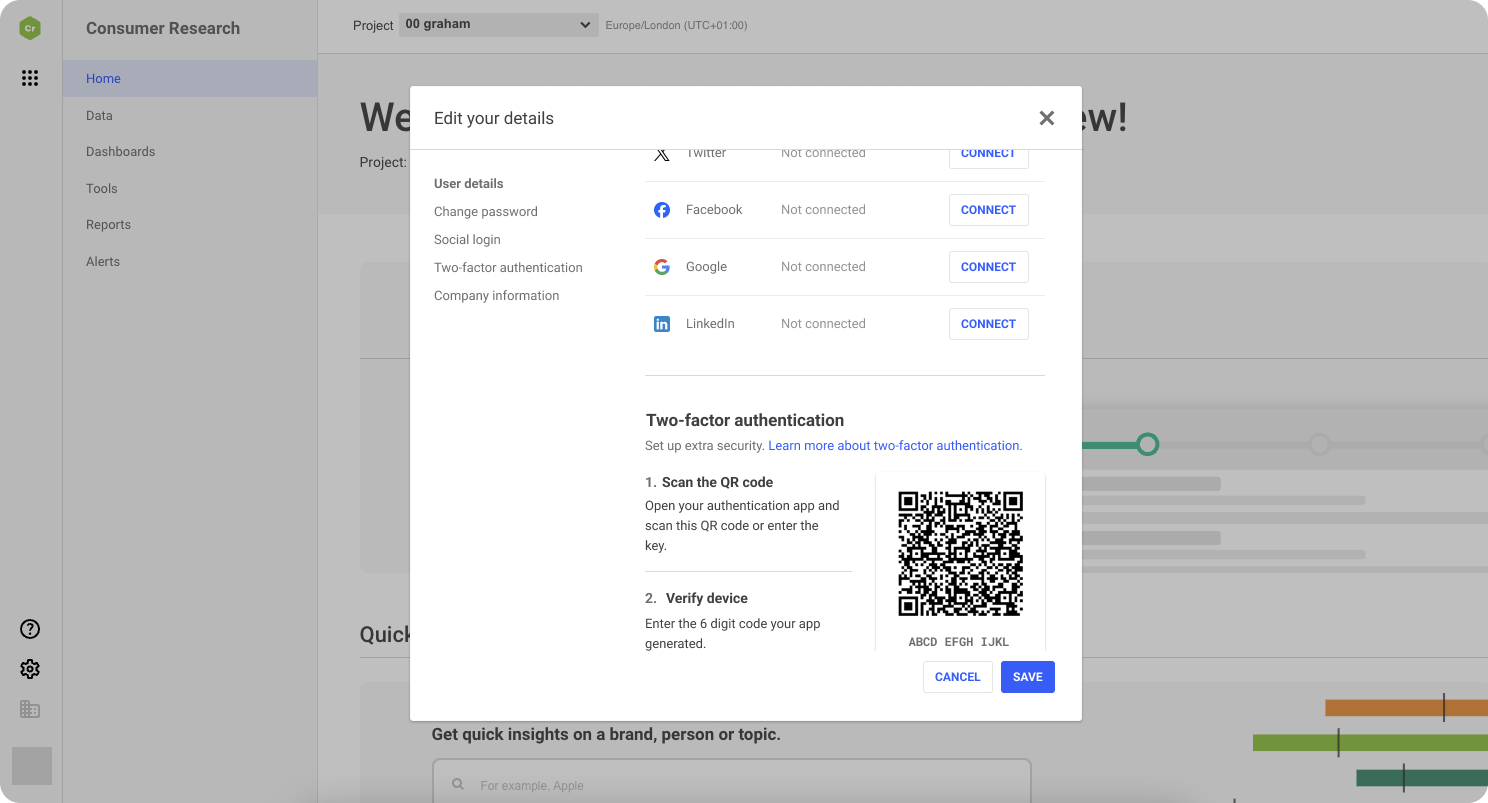The image size is (1488, 803).
Task: Go to Home in the sidebar
Action: coord(190,79)
